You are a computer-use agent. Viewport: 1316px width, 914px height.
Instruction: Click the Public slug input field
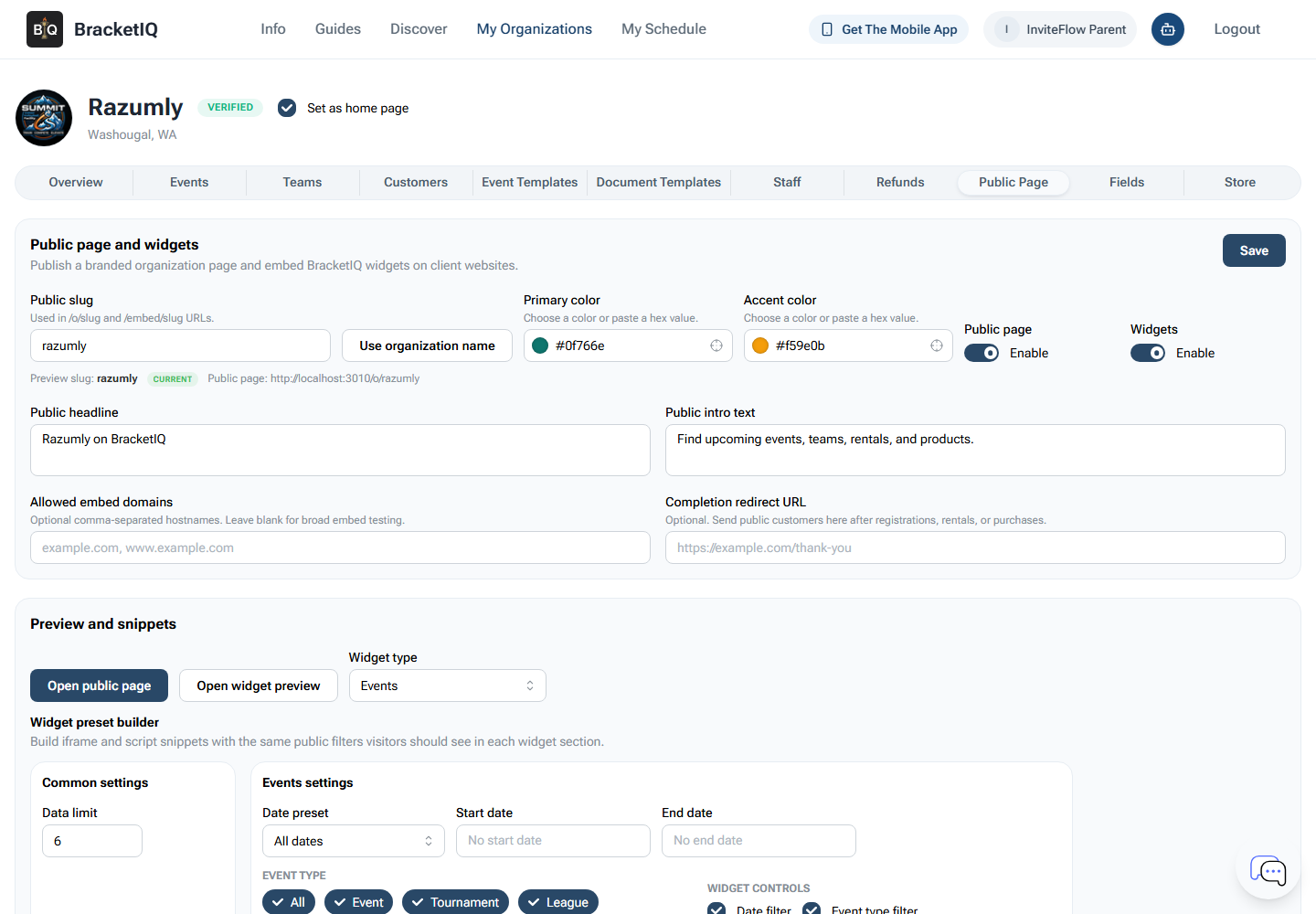click(x=180, y=345)
